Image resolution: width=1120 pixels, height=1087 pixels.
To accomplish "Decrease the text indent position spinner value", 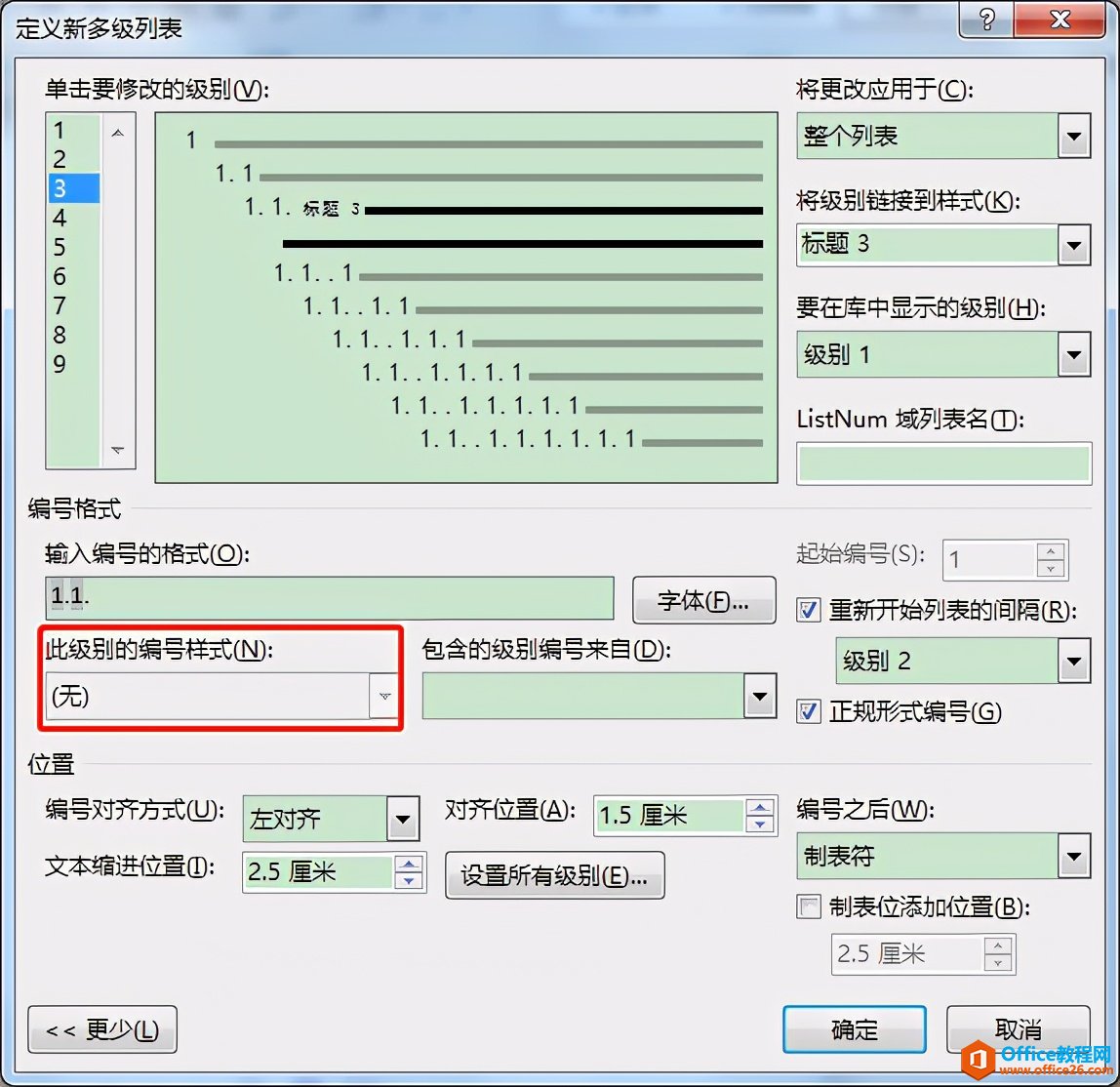I will point(409,880).
